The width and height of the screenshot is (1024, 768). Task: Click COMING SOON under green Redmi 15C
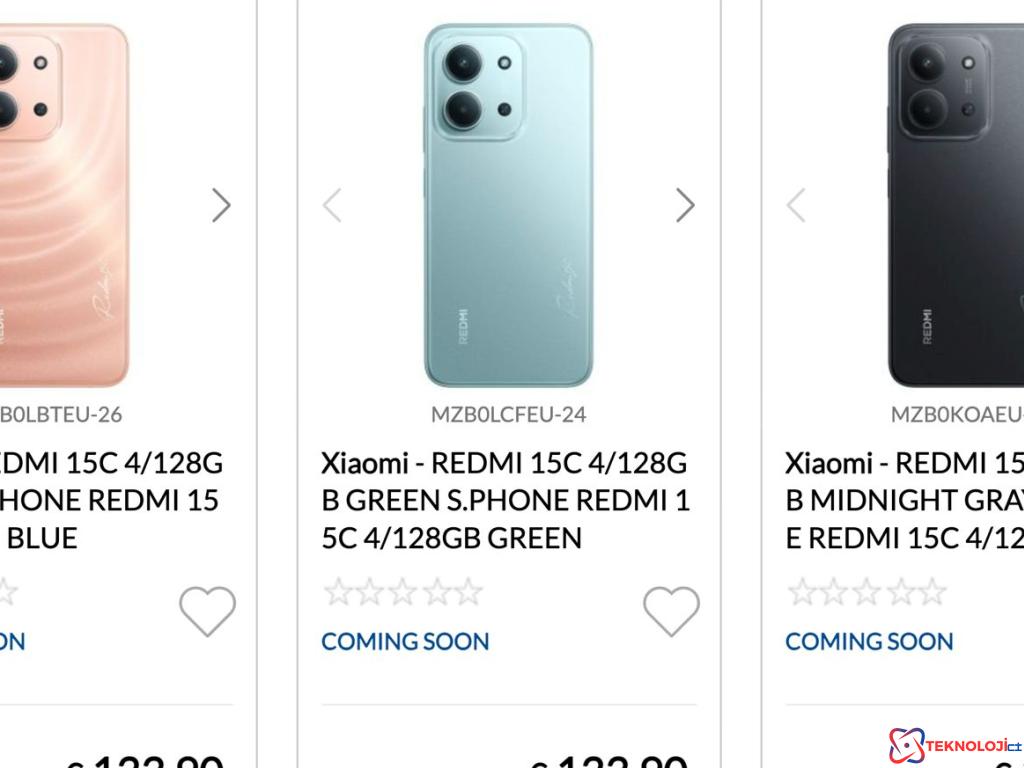point(405,641)
